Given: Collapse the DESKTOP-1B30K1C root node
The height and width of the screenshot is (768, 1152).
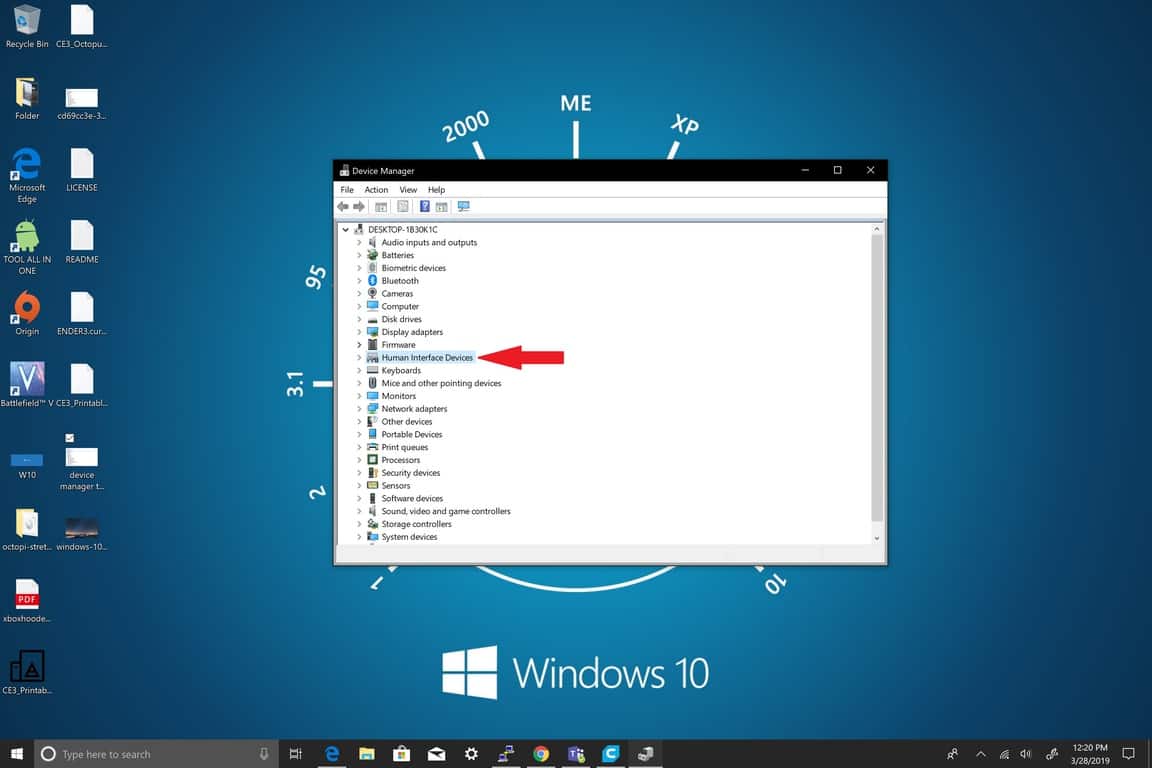Looking at the screenshot, I should click(x=346, y=230).
